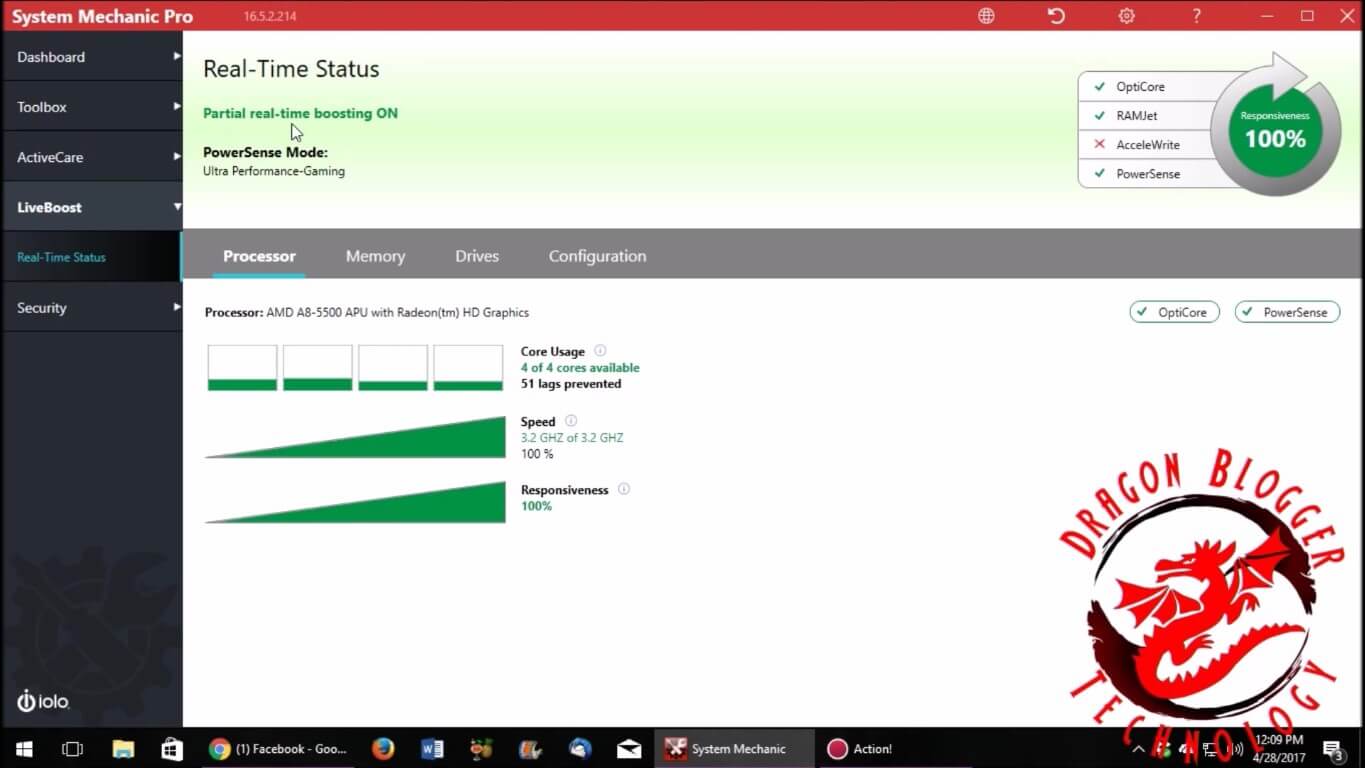Toggle the AcceleWrite status item
This screenshot has width=1365, height=768.
[1147, 145]
